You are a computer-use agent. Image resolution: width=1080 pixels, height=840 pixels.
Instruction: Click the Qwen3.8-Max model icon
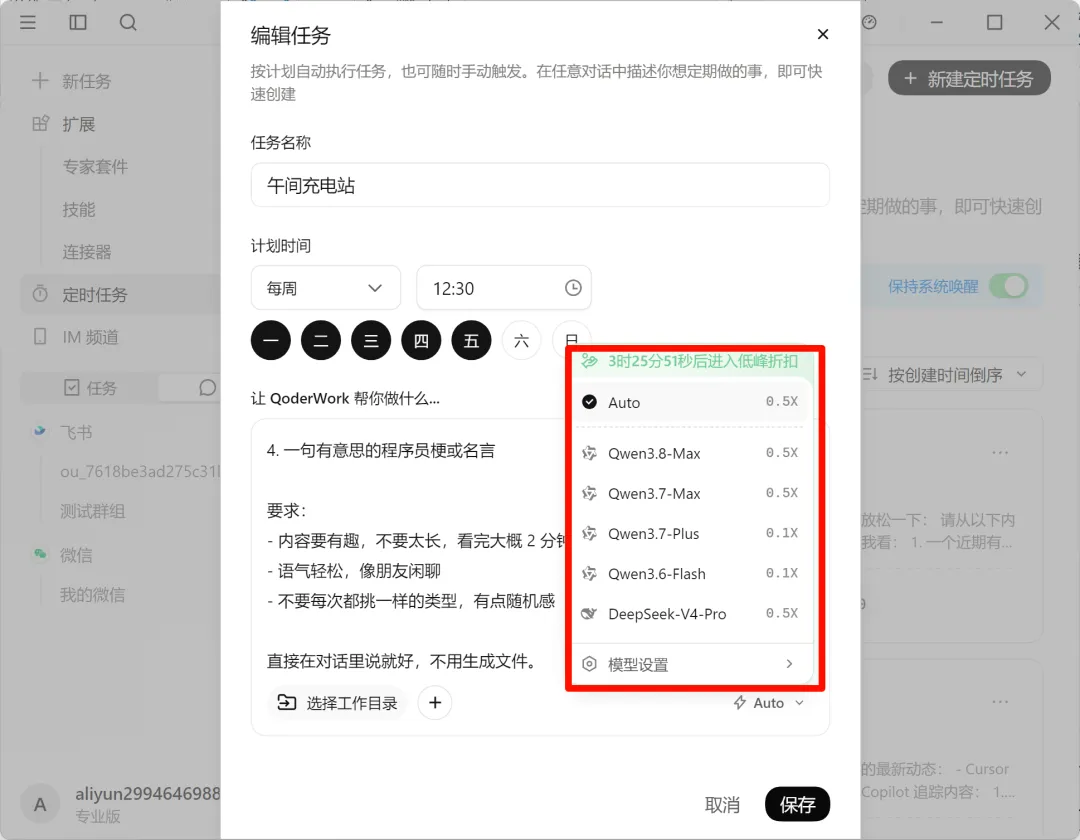click(589, 453)
